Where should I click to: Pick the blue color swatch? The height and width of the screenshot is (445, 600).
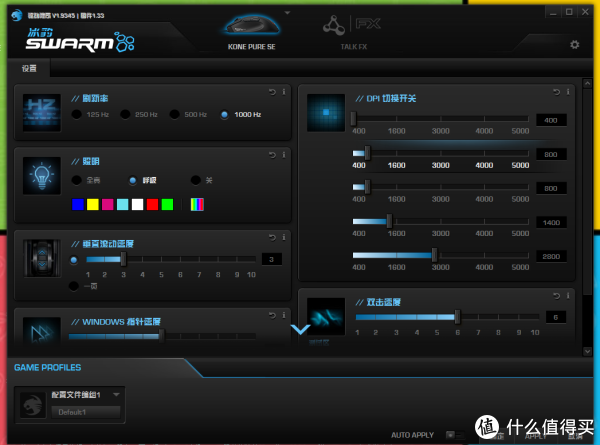[78, 204]
